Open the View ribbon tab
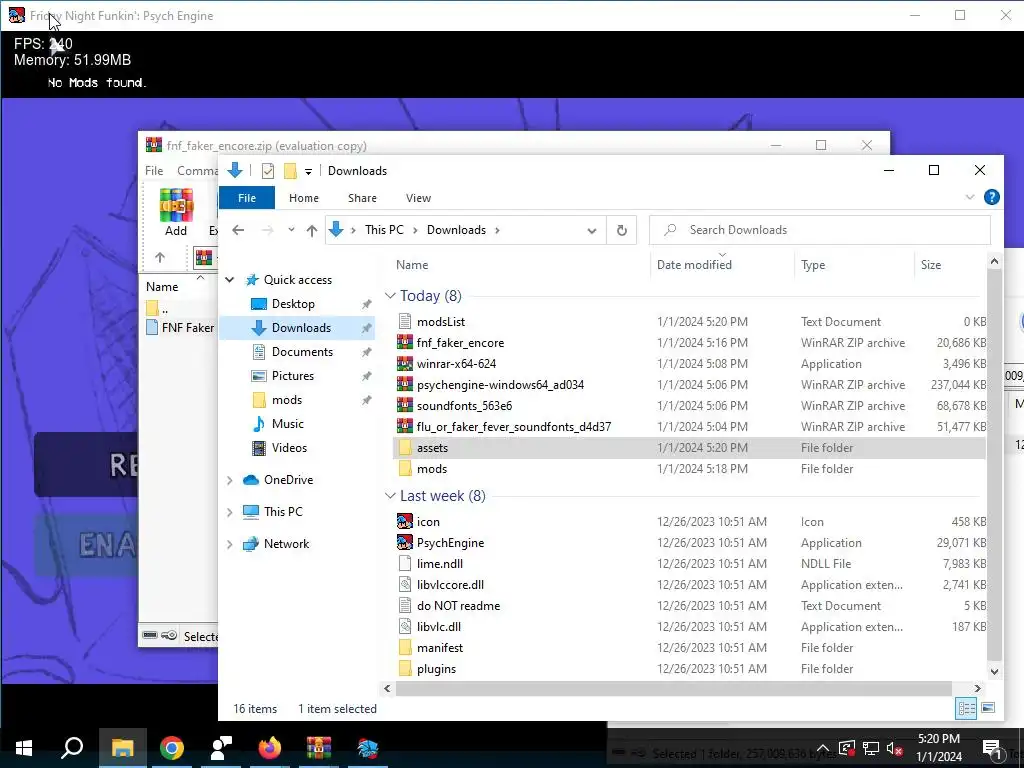The height and width of the screenshot is (768, 1024). (x=418, y=198)
